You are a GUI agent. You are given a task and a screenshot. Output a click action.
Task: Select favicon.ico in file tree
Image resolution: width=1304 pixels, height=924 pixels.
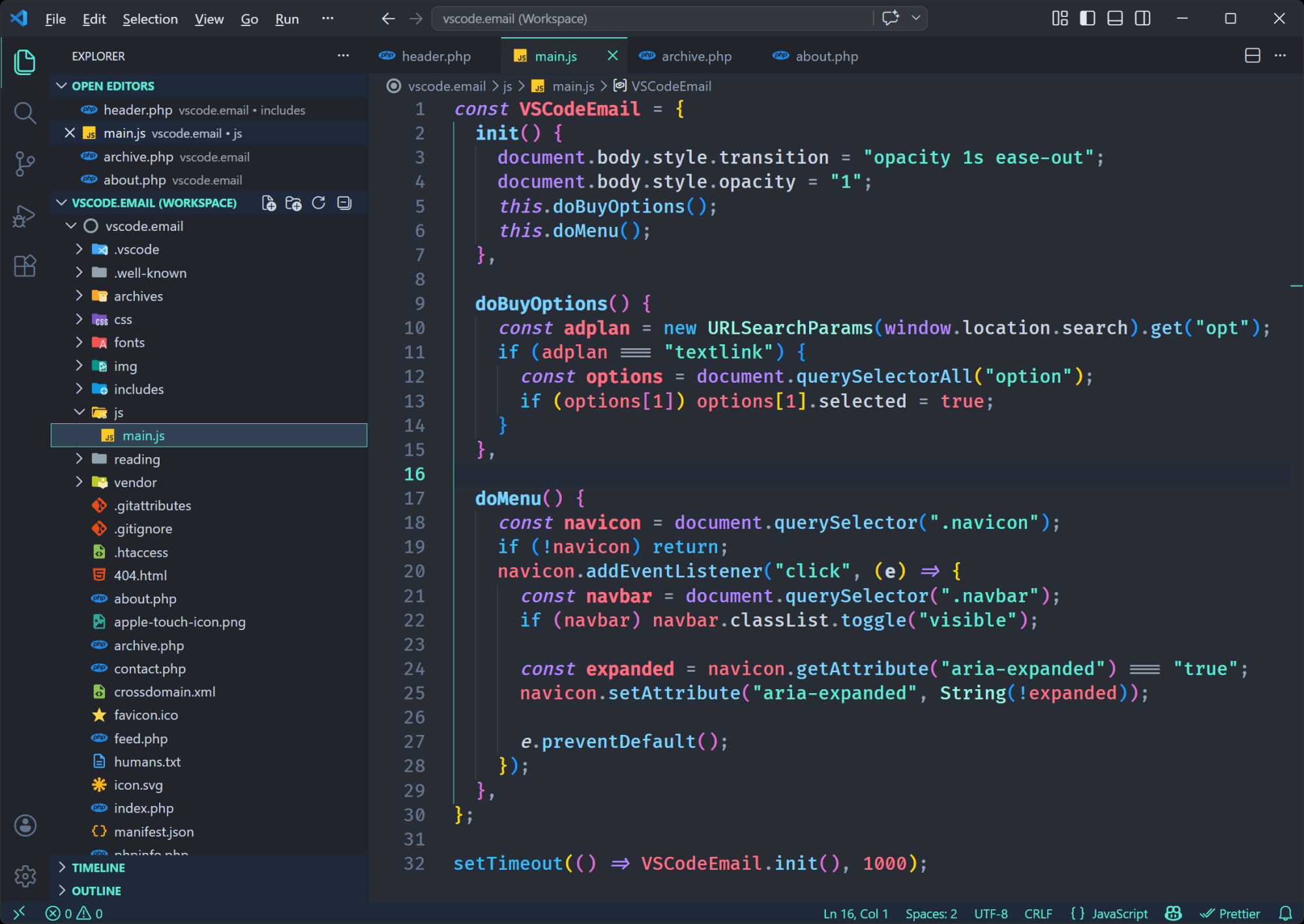(x=209, y=715)
